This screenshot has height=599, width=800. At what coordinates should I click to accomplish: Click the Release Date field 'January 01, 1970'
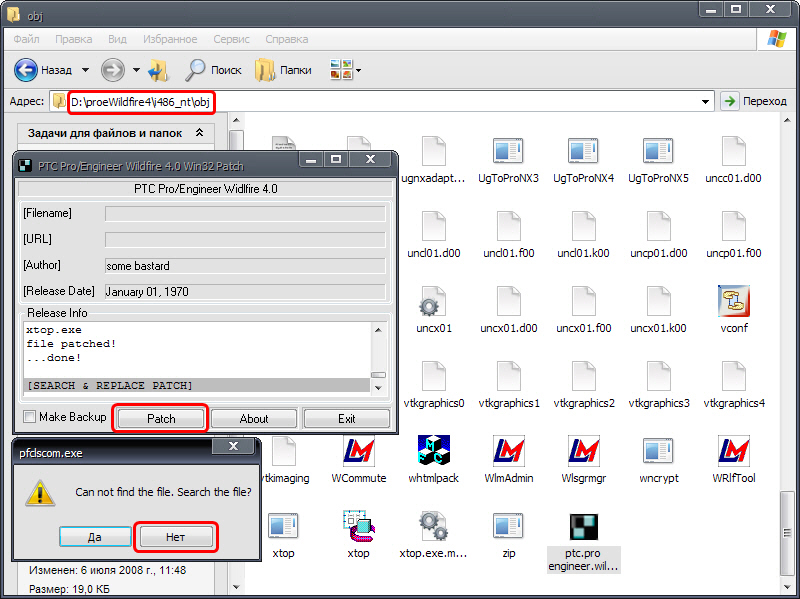click(x=245, y=291)
